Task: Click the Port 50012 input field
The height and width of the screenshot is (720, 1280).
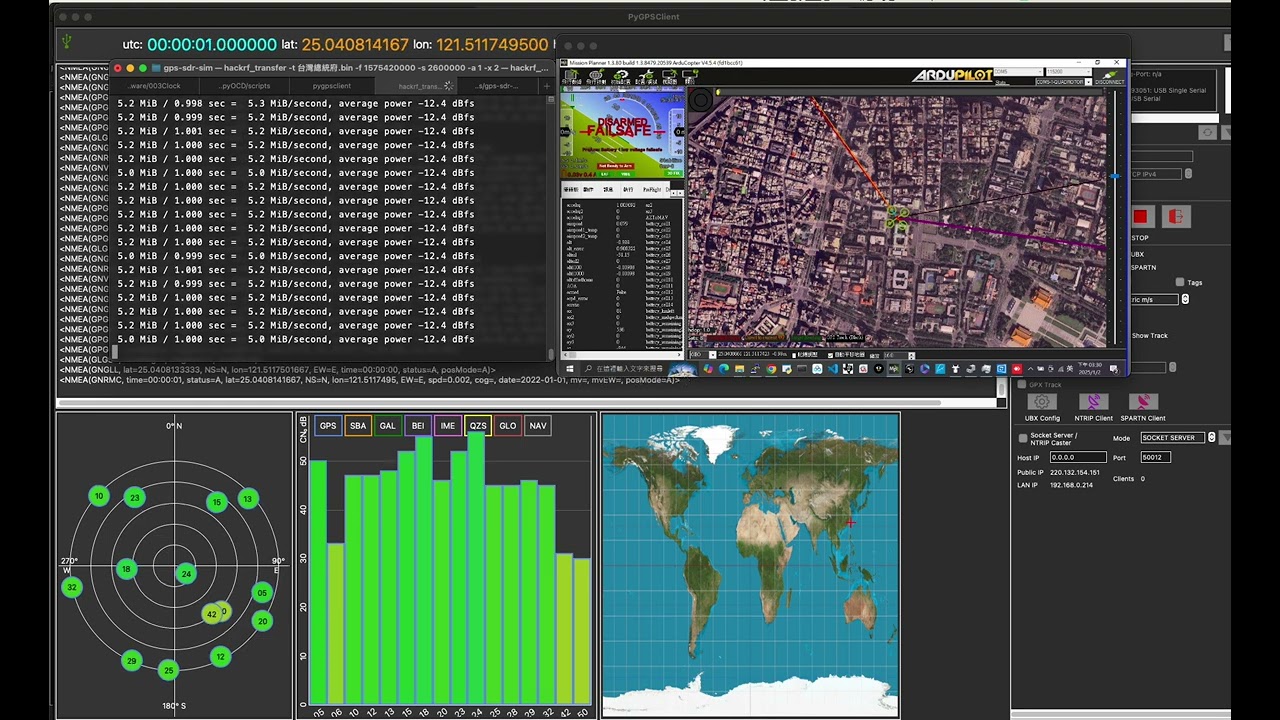Action: [x=1155, y=457]
